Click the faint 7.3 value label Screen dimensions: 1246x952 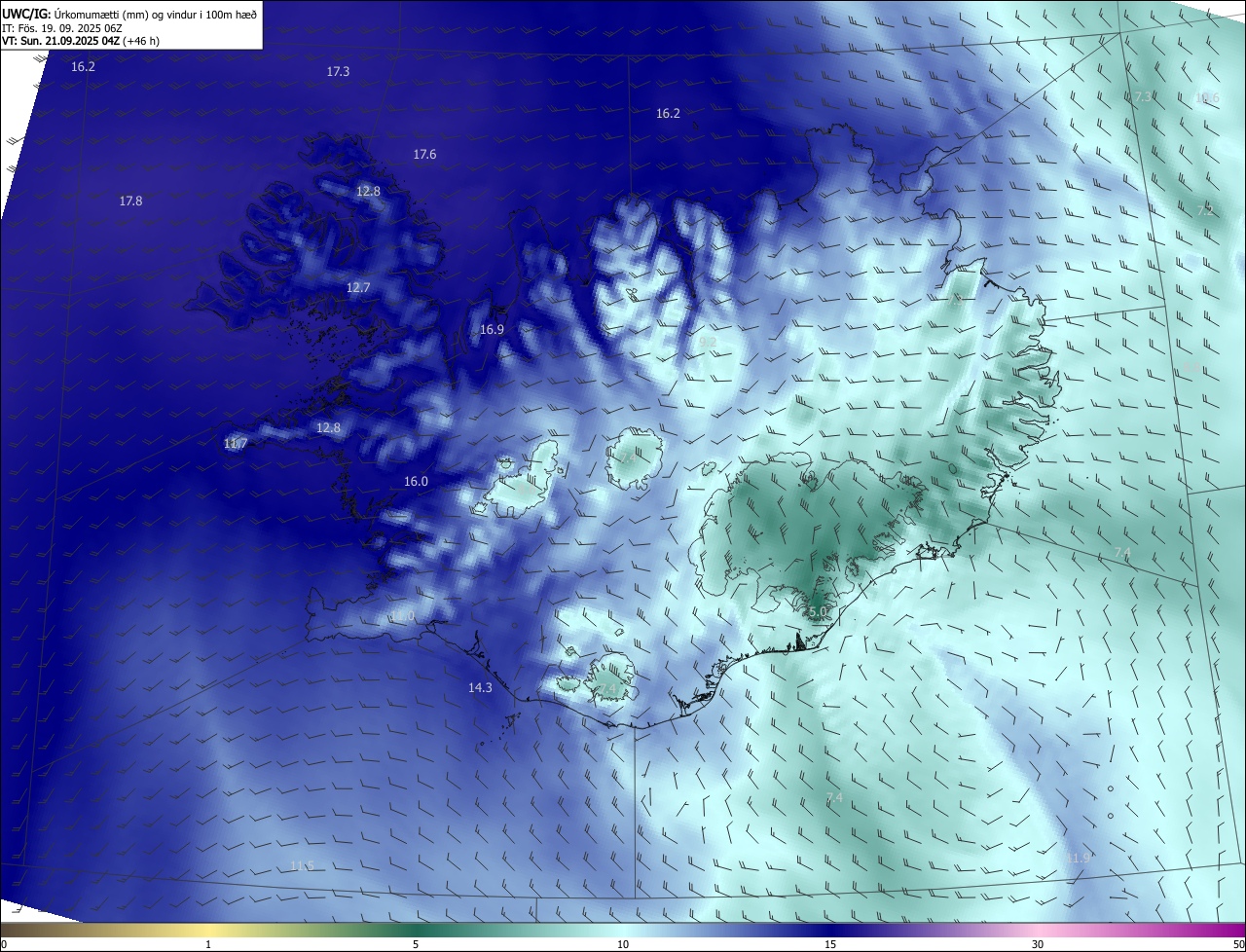pos(1143,96)
